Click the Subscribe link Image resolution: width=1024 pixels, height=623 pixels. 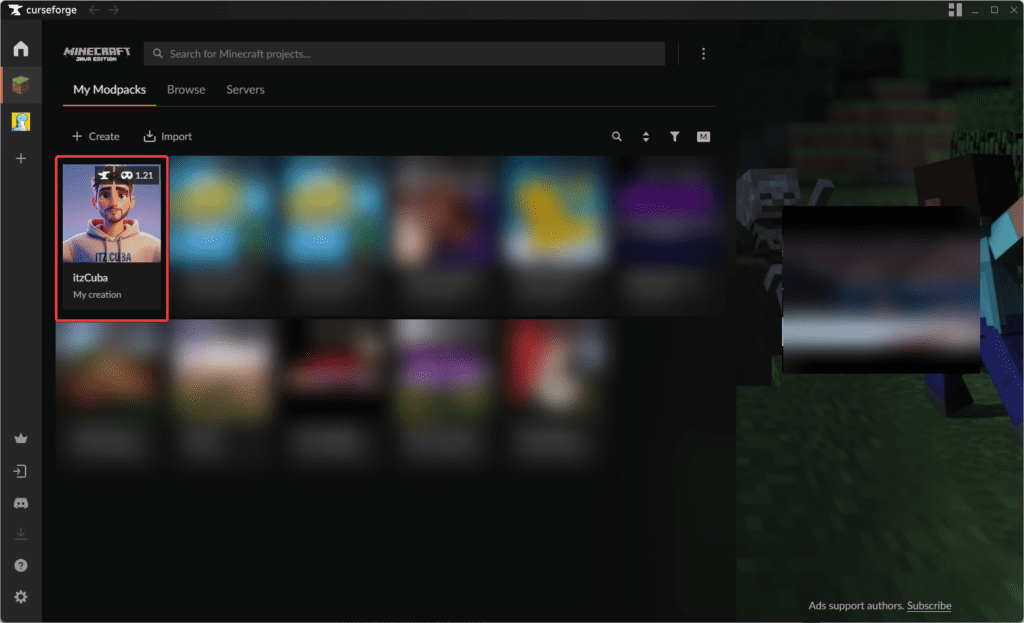(930, 606)
